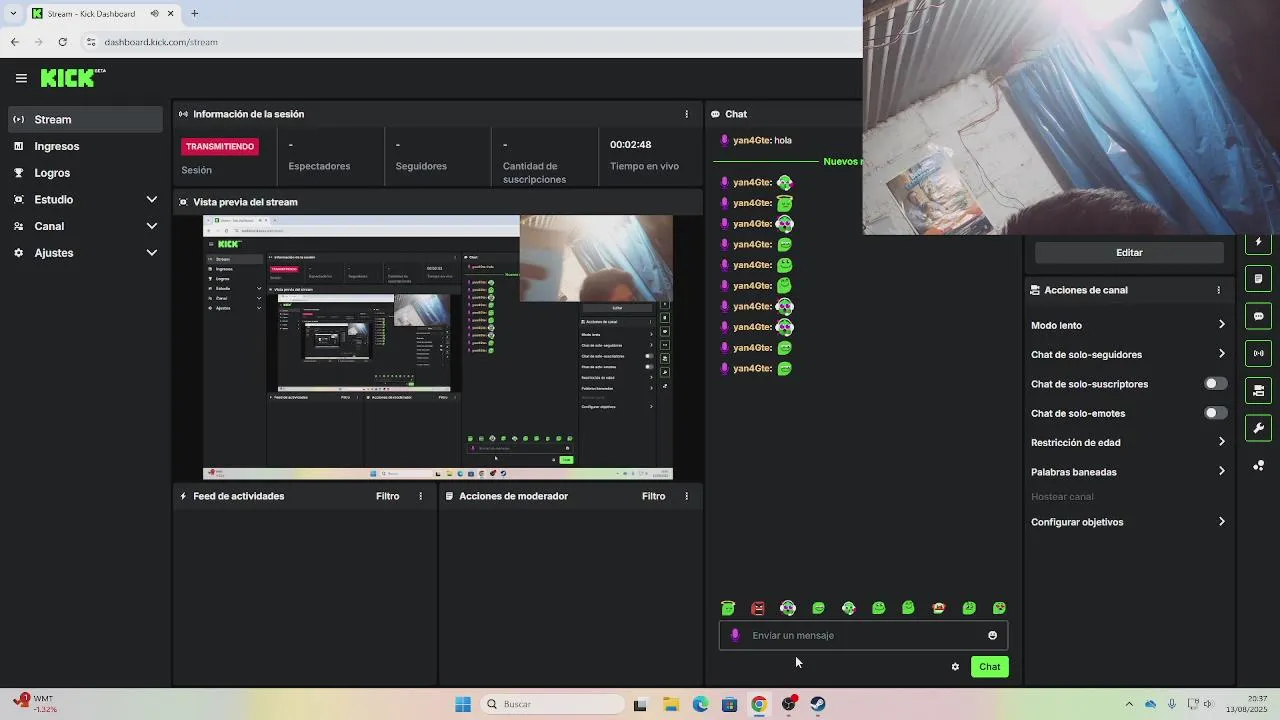
Task: Click the green Chat send button
Action: [989, 667]
